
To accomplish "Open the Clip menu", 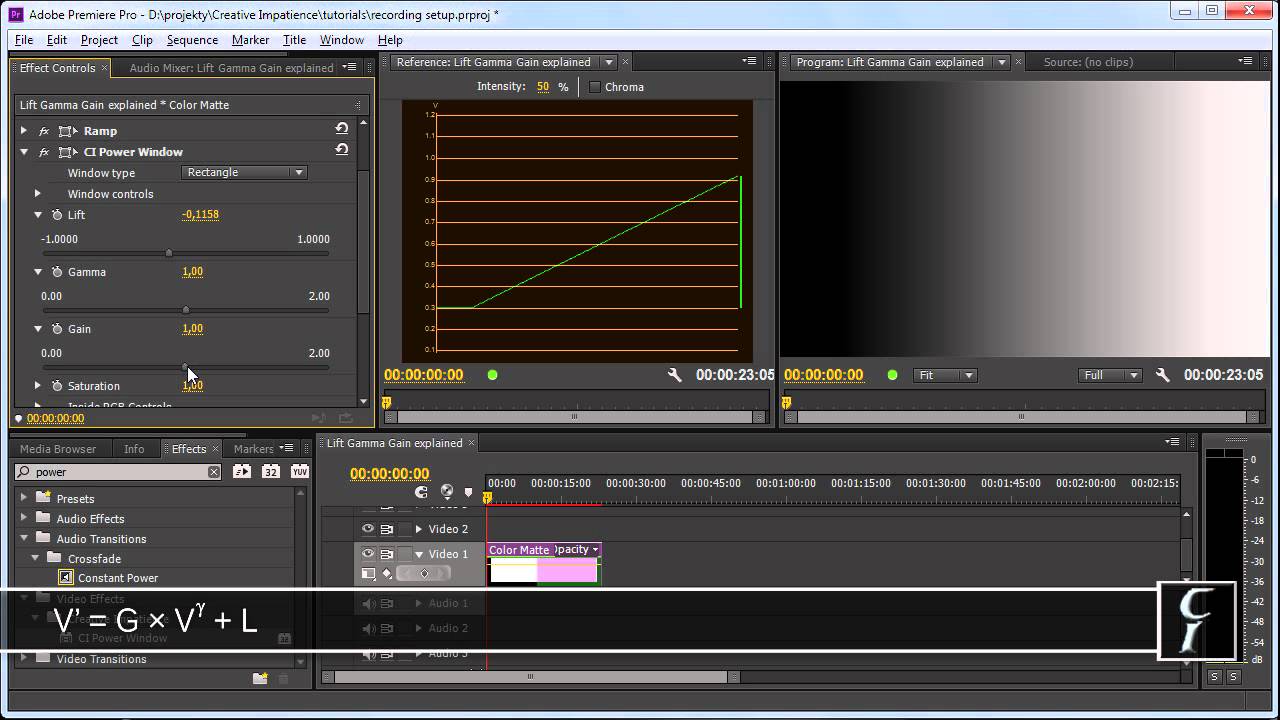I will pos(142,40).
